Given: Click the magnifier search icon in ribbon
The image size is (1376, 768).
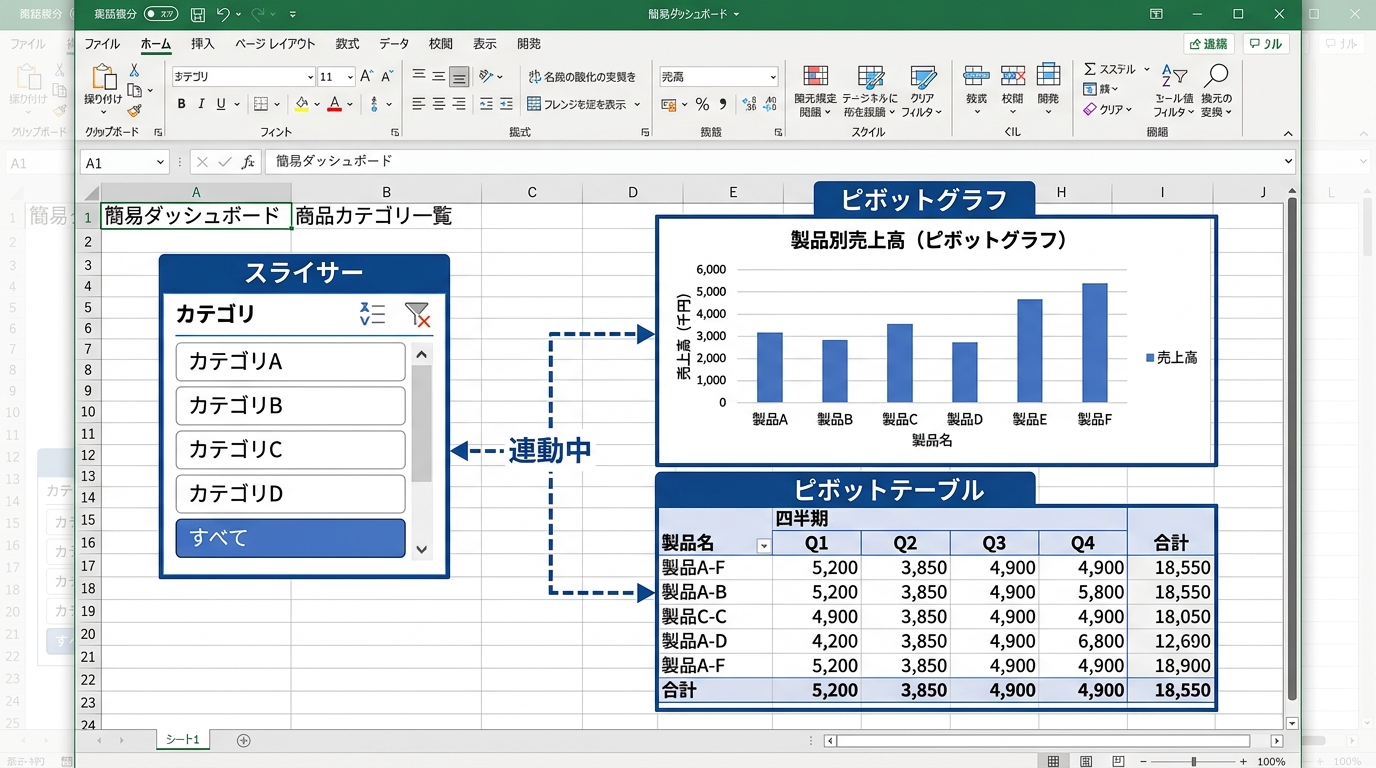Looking at the screenshot, I should click(x=1216, y=77).
